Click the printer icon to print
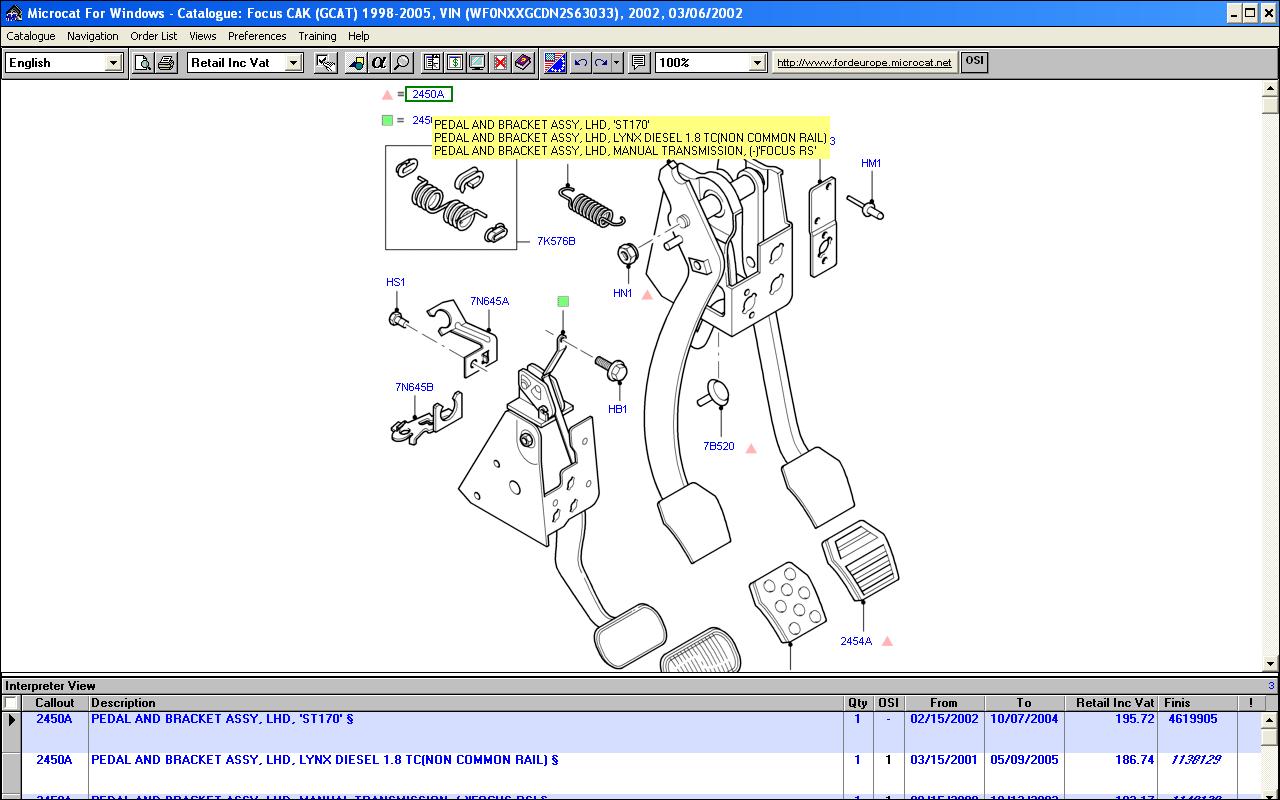 [166, 63]
